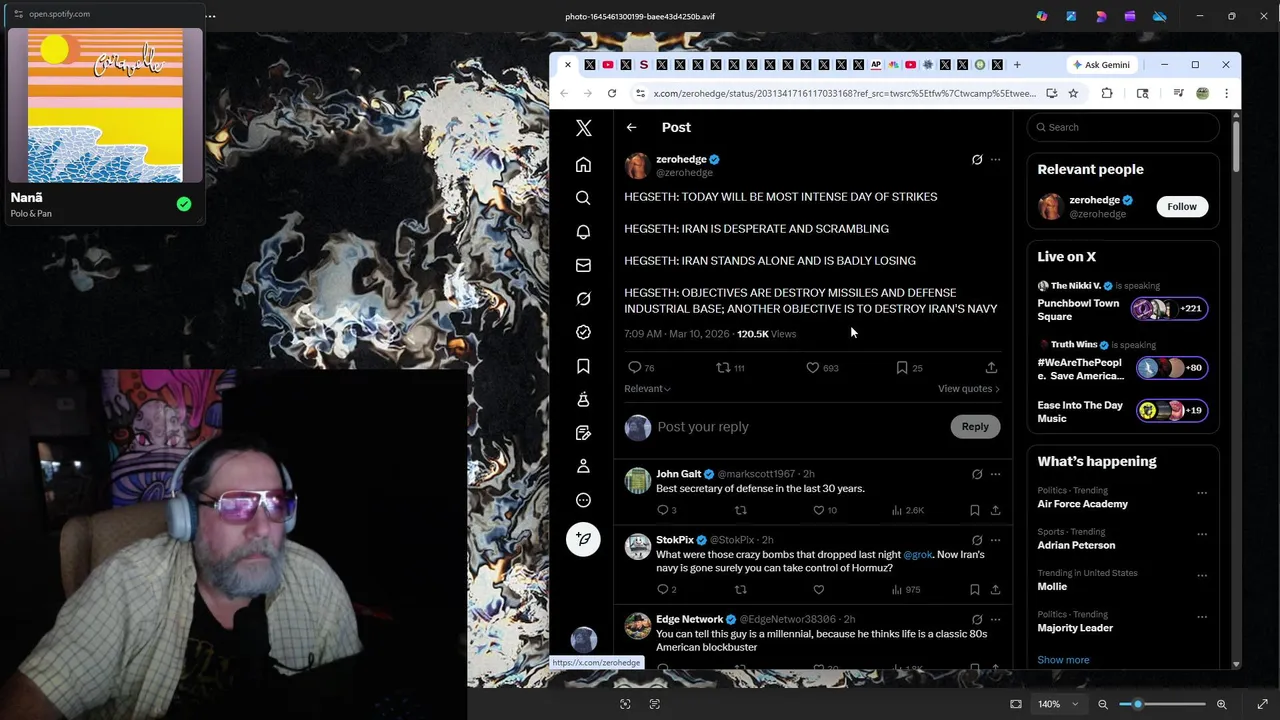Open Chrome extensions puzzle icon
Image resolution: width=1280 pixels, height=720 pixels.
pos(1107,93)
